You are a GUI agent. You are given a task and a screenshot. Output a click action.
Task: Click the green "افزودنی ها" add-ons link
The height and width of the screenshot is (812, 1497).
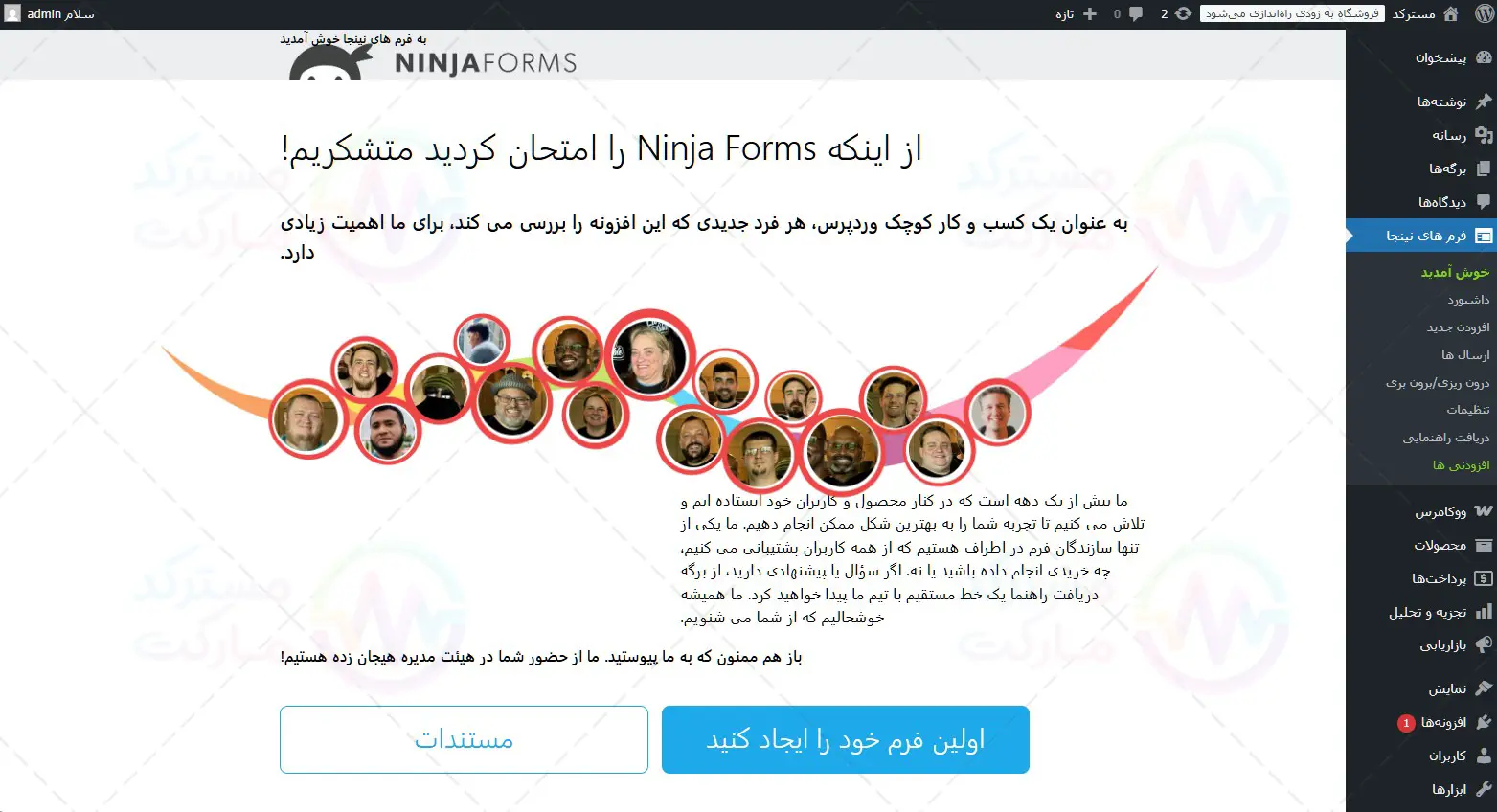(1462, 465)
